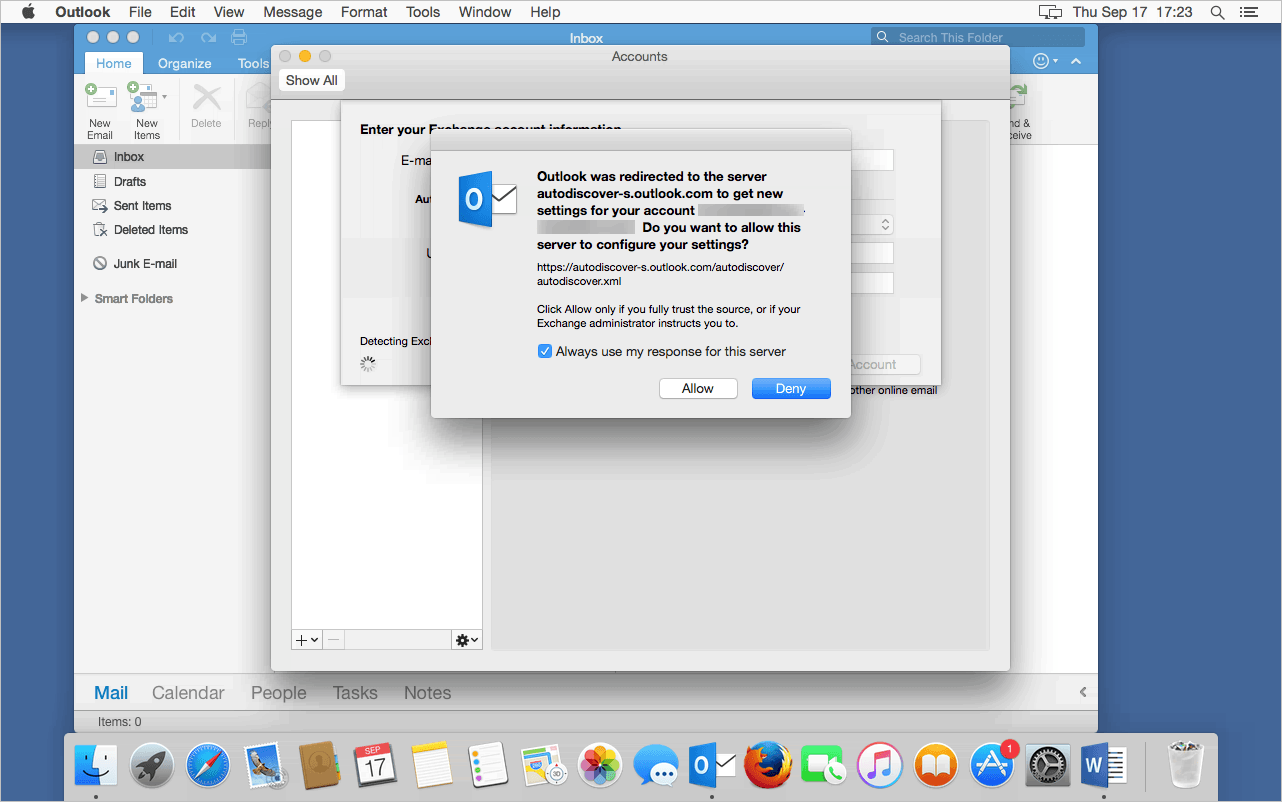Click Allow in the autodiscover dialog
The width and height of the screenshot is (1282, 802).
pos(698,389)
